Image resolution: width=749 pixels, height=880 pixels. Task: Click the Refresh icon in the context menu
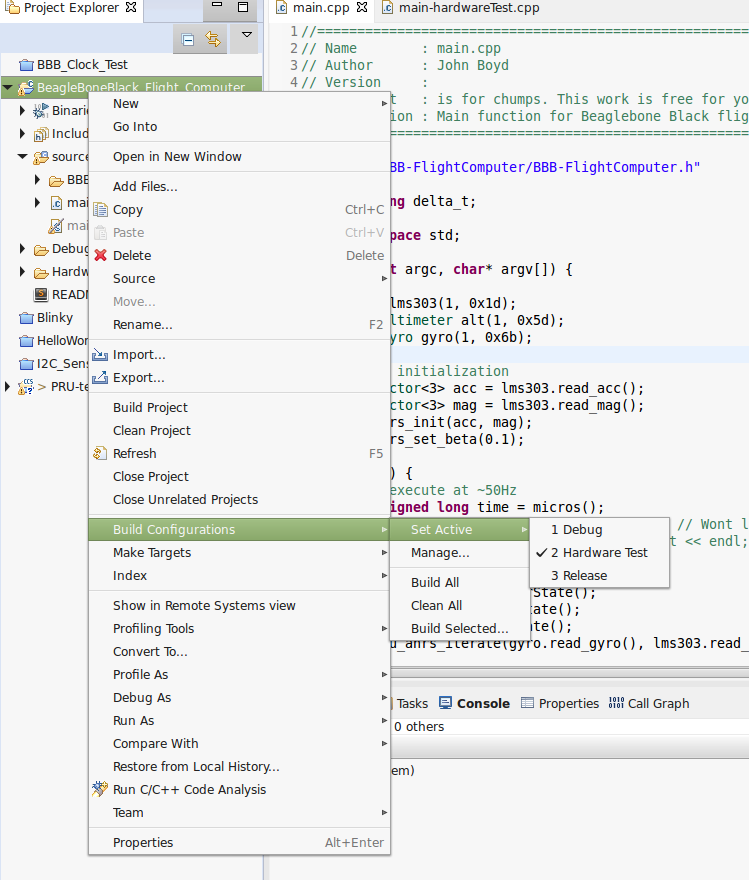[x=100, y=454]
